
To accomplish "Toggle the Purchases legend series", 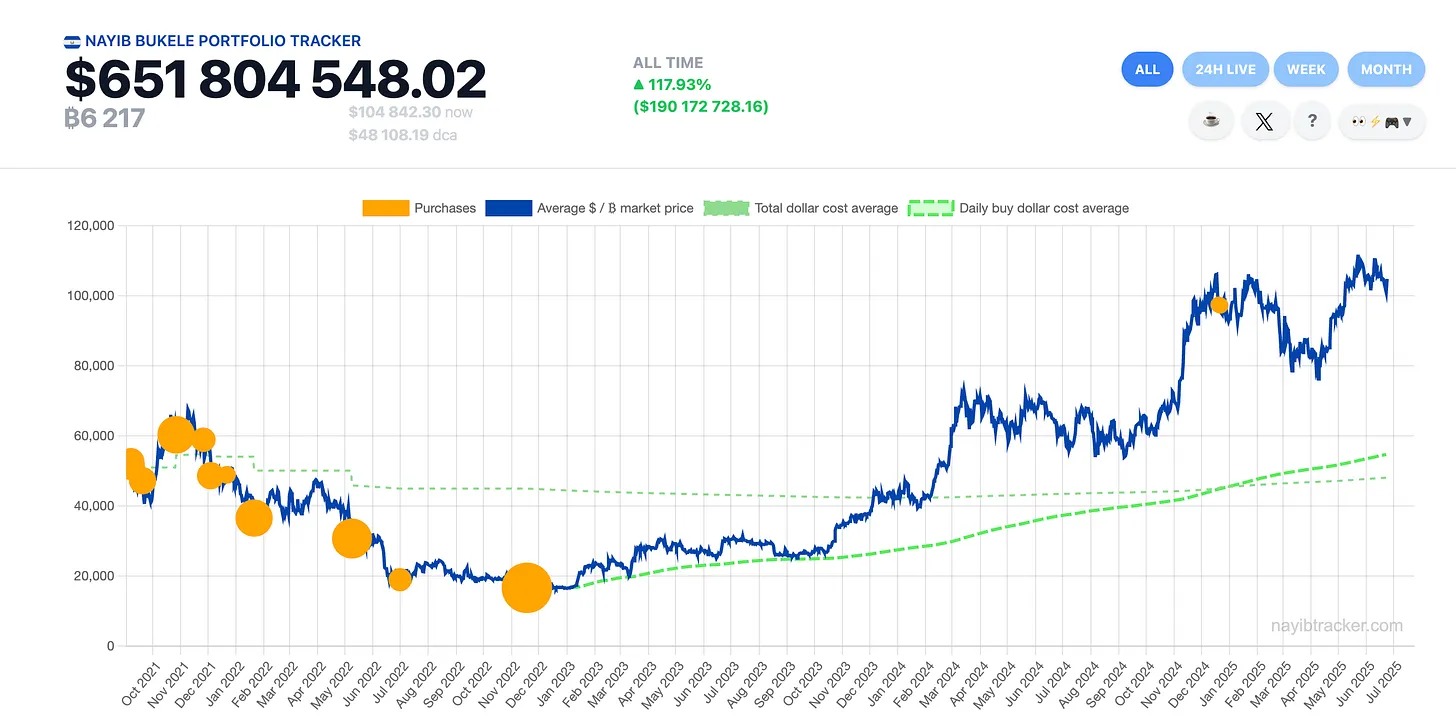I will tap(419, 208).
